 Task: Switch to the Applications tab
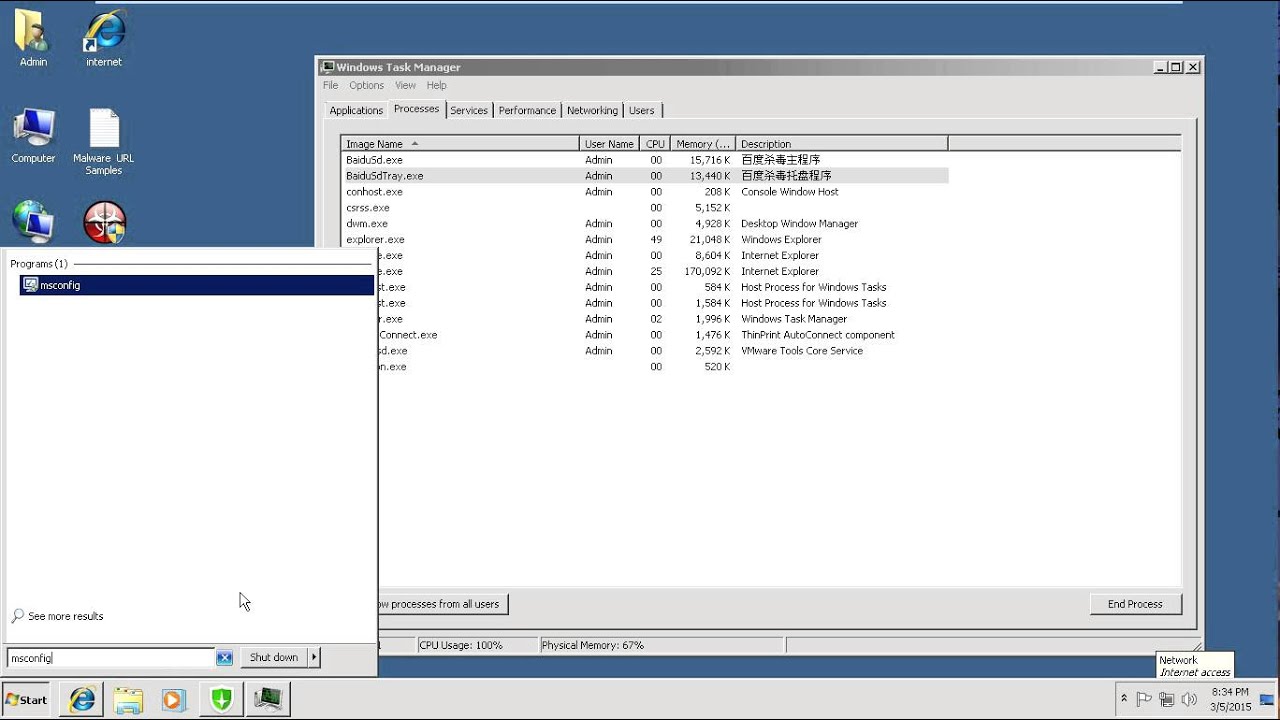356,110
